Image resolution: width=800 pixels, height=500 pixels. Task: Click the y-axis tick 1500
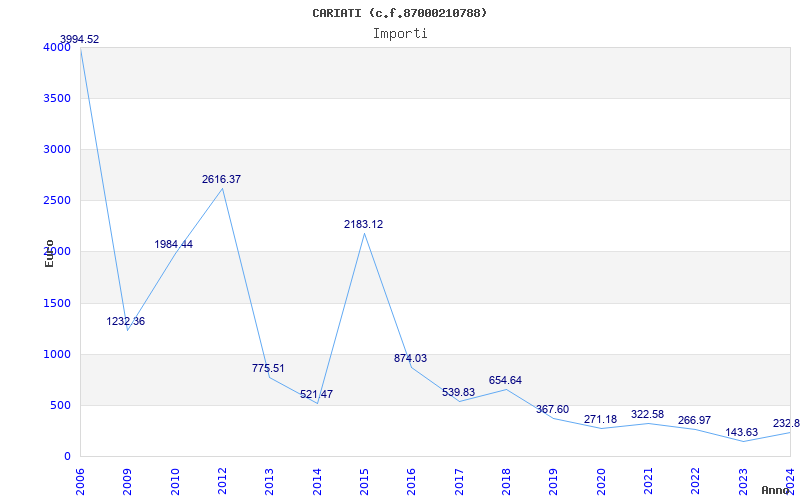[x=57, y=304]
